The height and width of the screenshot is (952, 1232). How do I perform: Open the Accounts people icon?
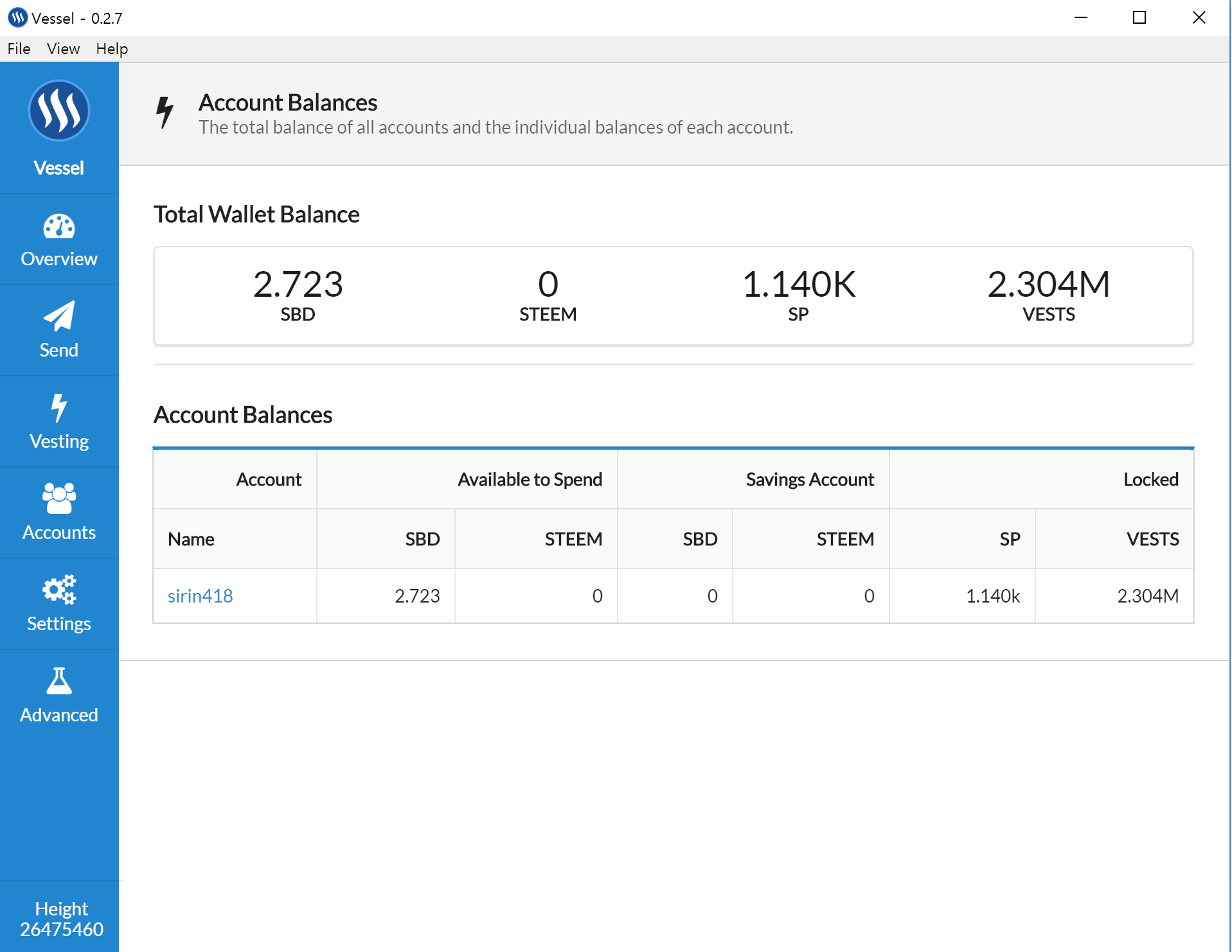59,498
